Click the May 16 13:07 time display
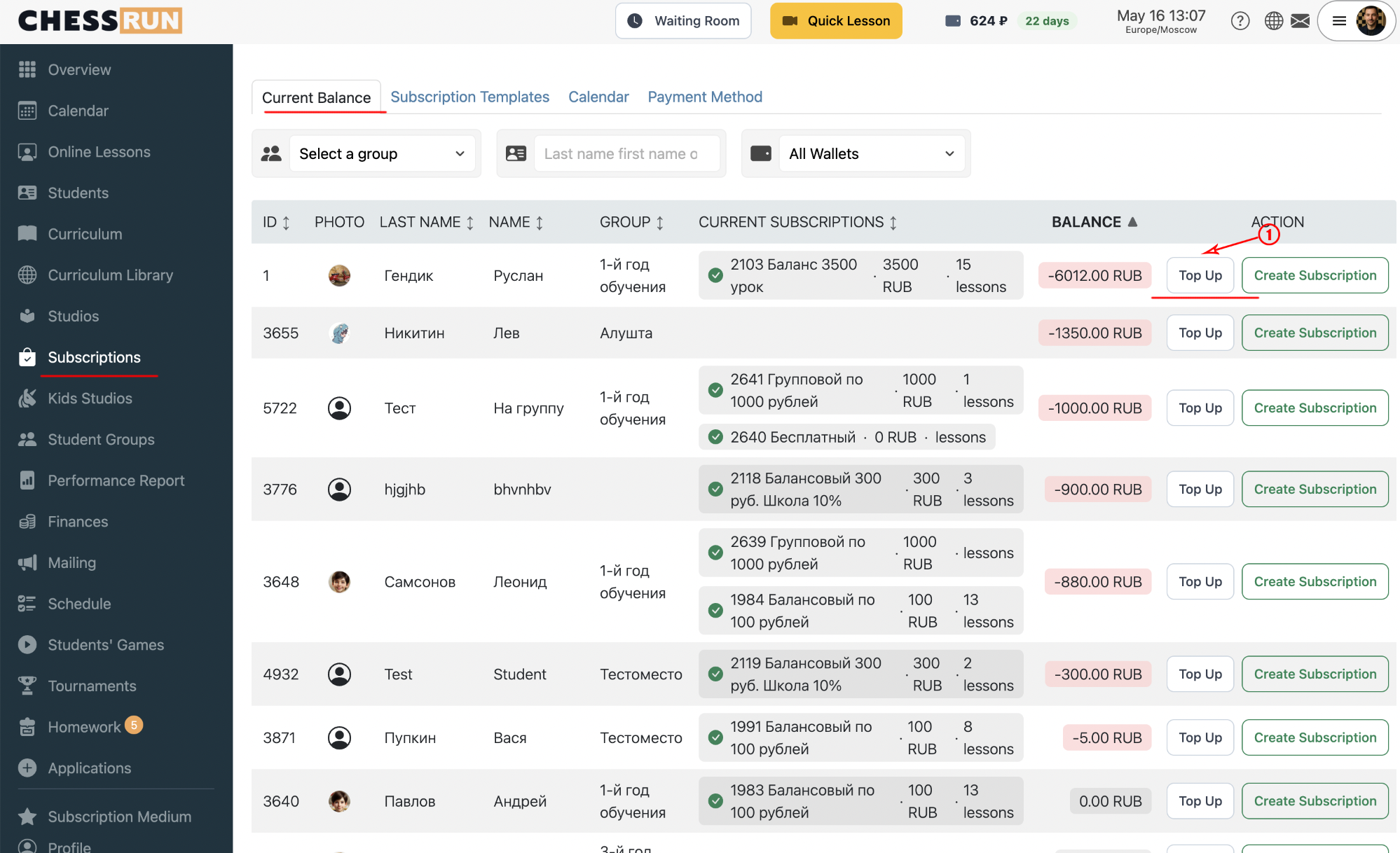 (x=1161, y=21)
